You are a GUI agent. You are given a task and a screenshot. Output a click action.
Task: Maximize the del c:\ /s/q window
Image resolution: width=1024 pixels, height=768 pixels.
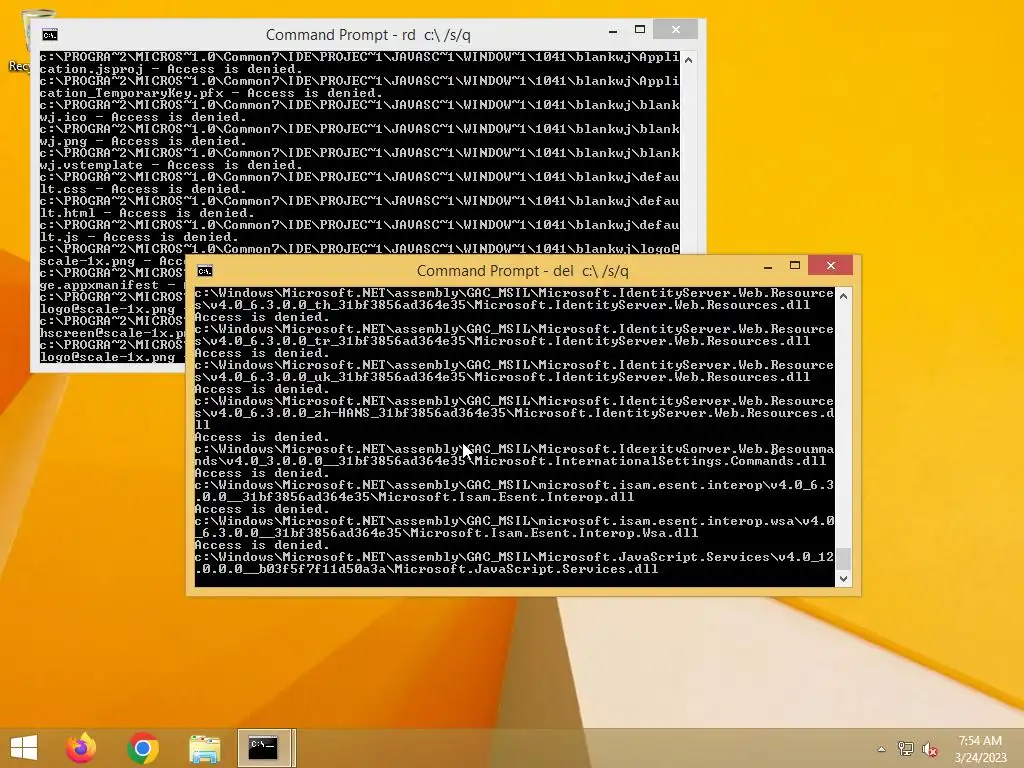pos(795,265)
